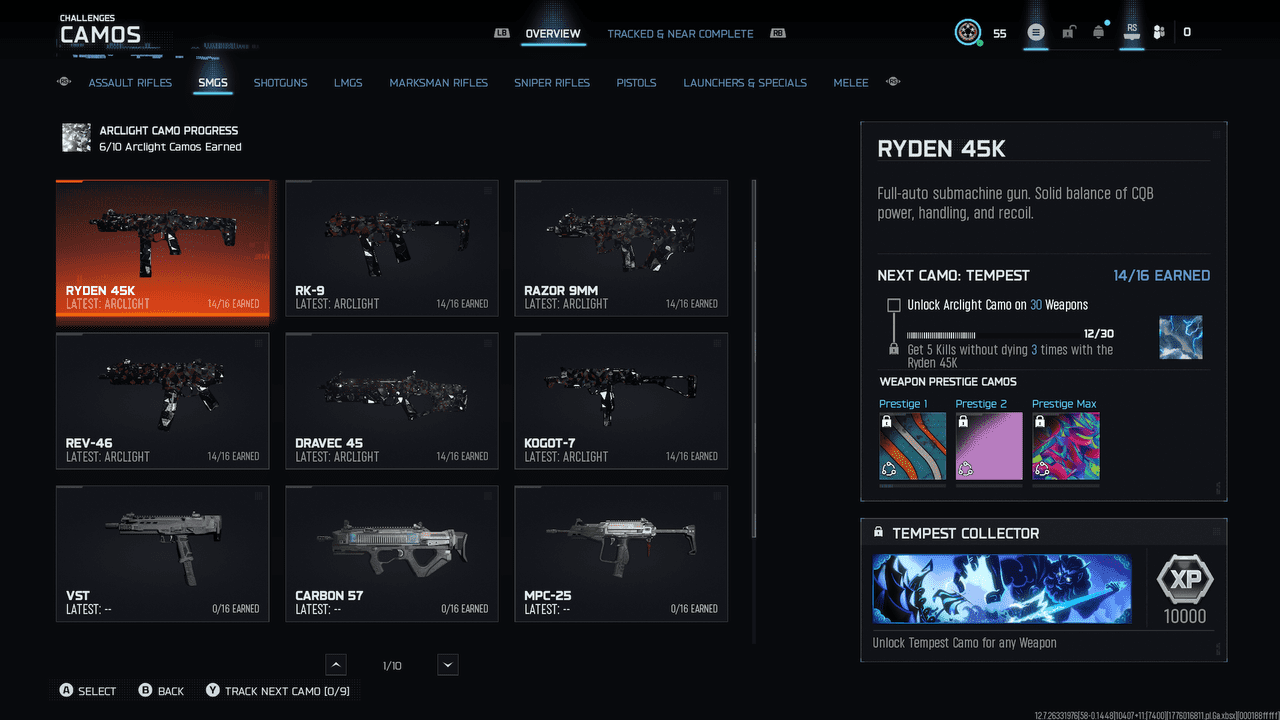This screenshot has height=720, width=1280.
Task: Switch to Tracked & Near Complete tab
Action: click(680, 34)
